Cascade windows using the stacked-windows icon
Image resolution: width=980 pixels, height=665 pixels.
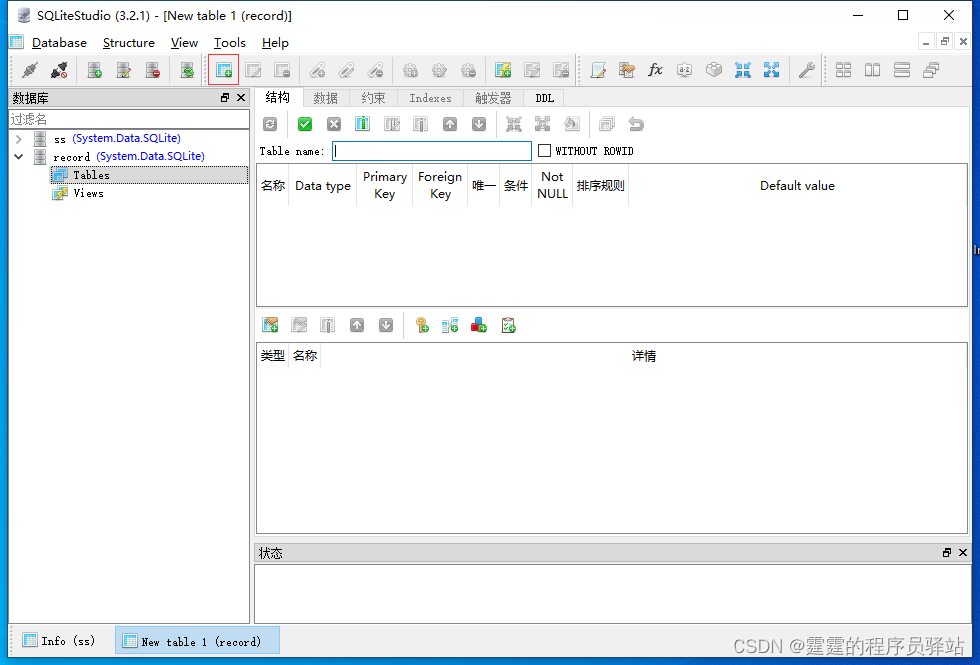pyautogui.click(x=931, y=70)
